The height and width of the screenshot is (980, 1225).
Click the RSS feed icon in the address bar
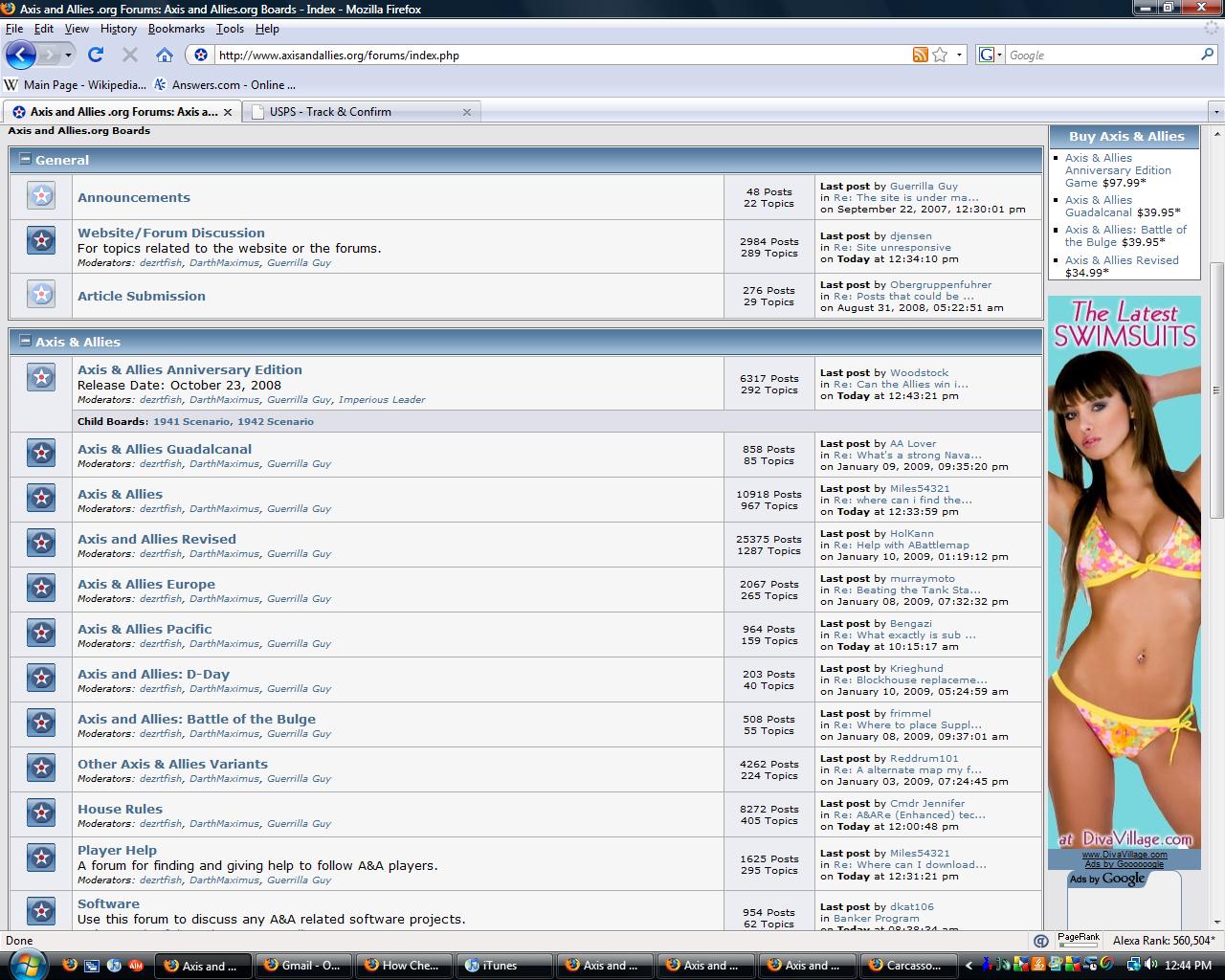tap(920, 55)
